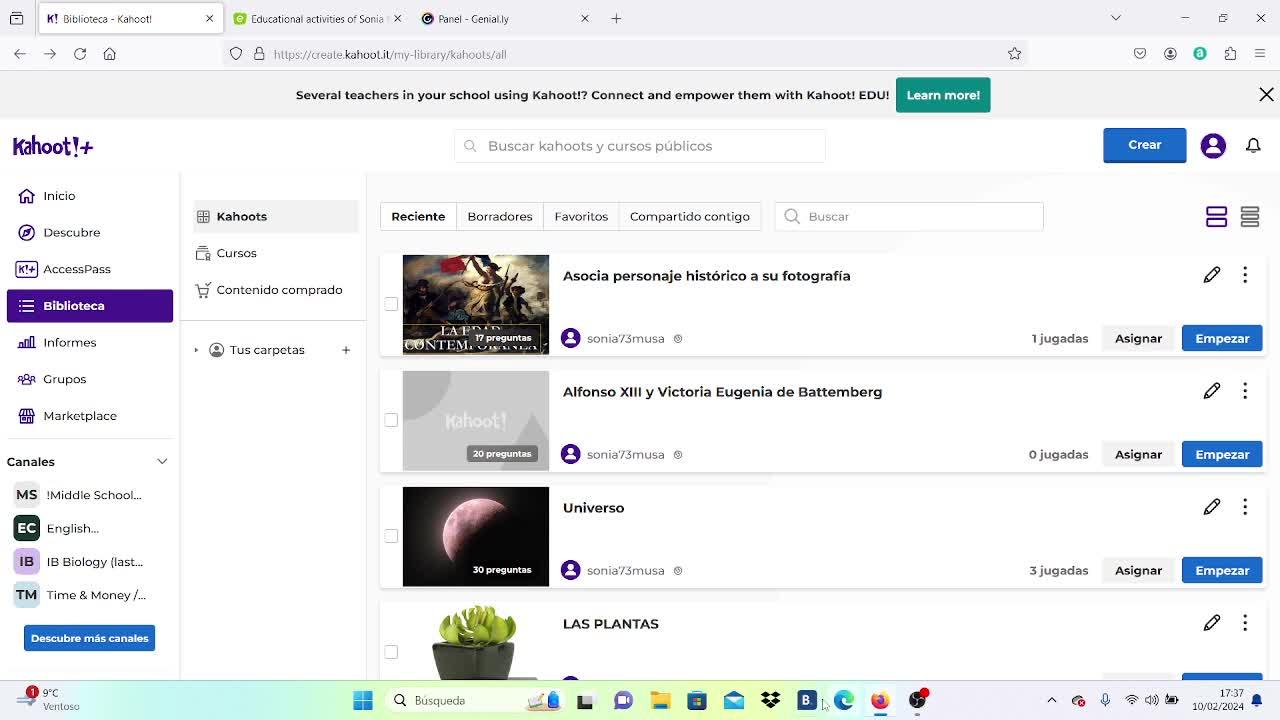The width and height of the screenshot is (1280, 720).
Task: Click the Learn more! banner button
Action: 943,95
